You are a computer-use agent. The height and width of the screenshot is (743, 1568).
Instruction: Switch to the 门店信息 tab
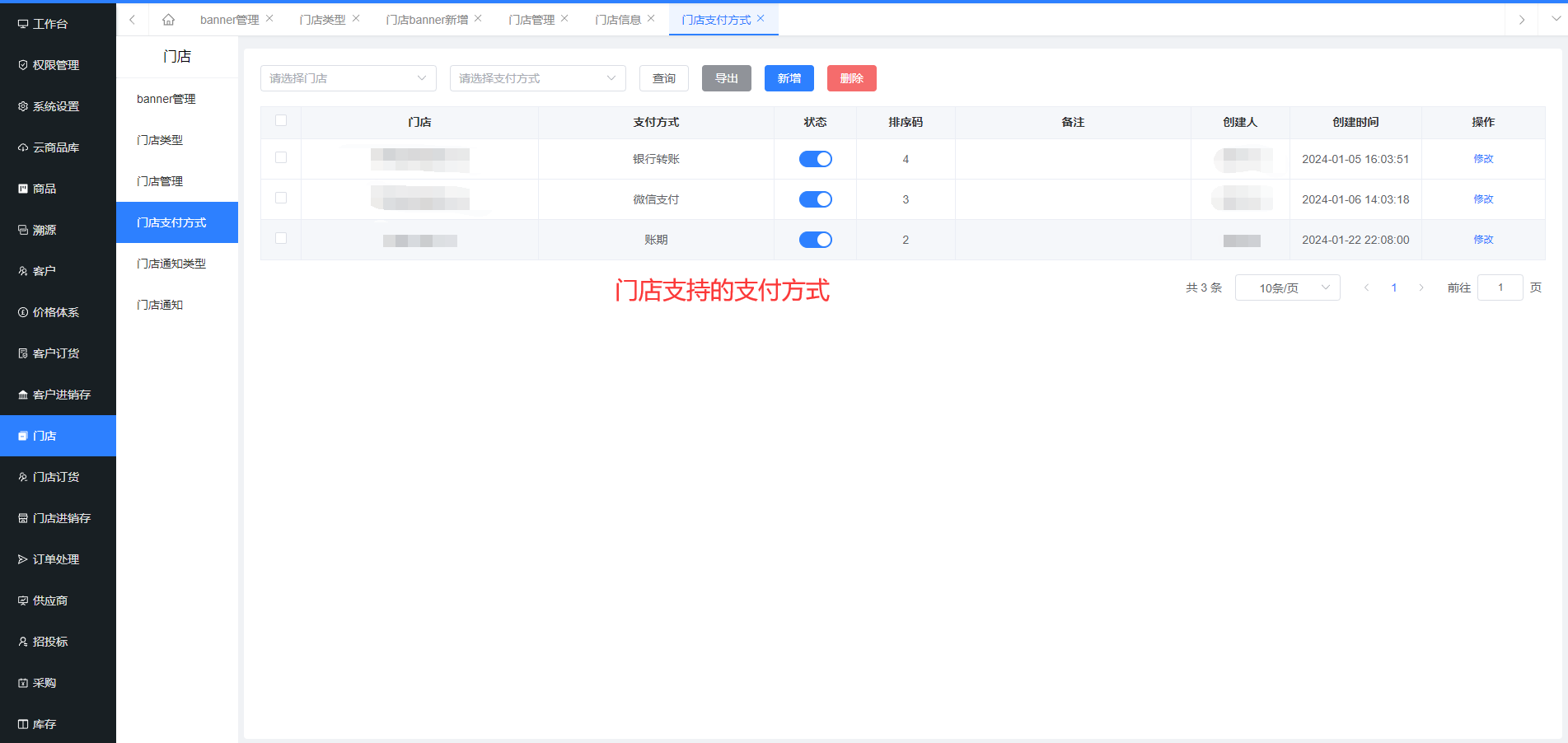pos(618,20)
